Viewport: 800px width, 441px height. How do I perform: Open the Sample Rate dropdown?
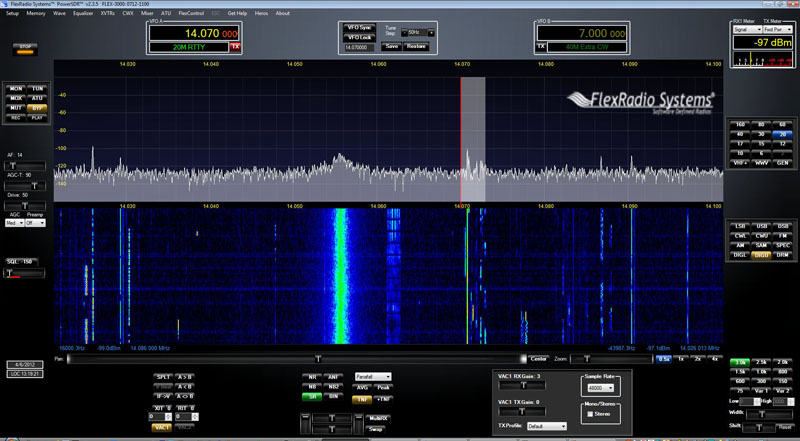[x=599, y=387]
